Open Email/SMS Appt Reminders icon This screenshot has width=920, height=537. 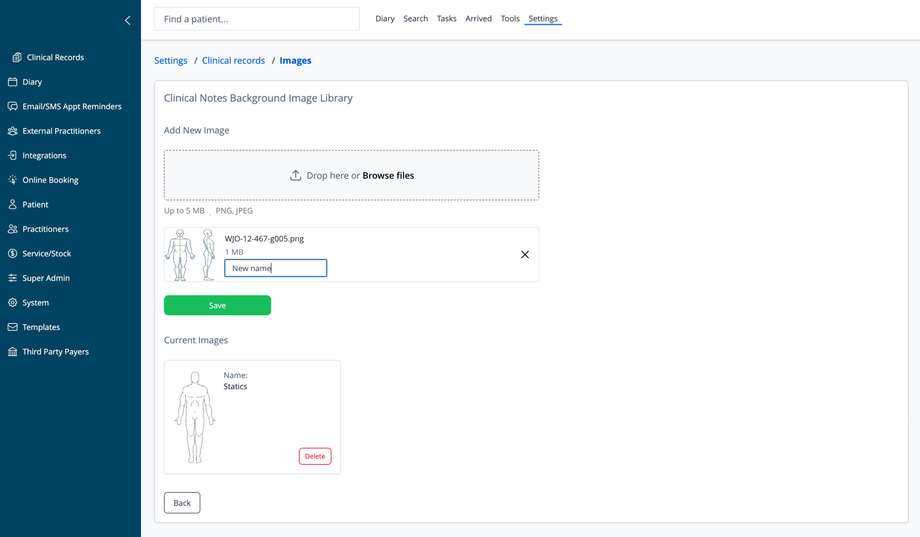13,106
